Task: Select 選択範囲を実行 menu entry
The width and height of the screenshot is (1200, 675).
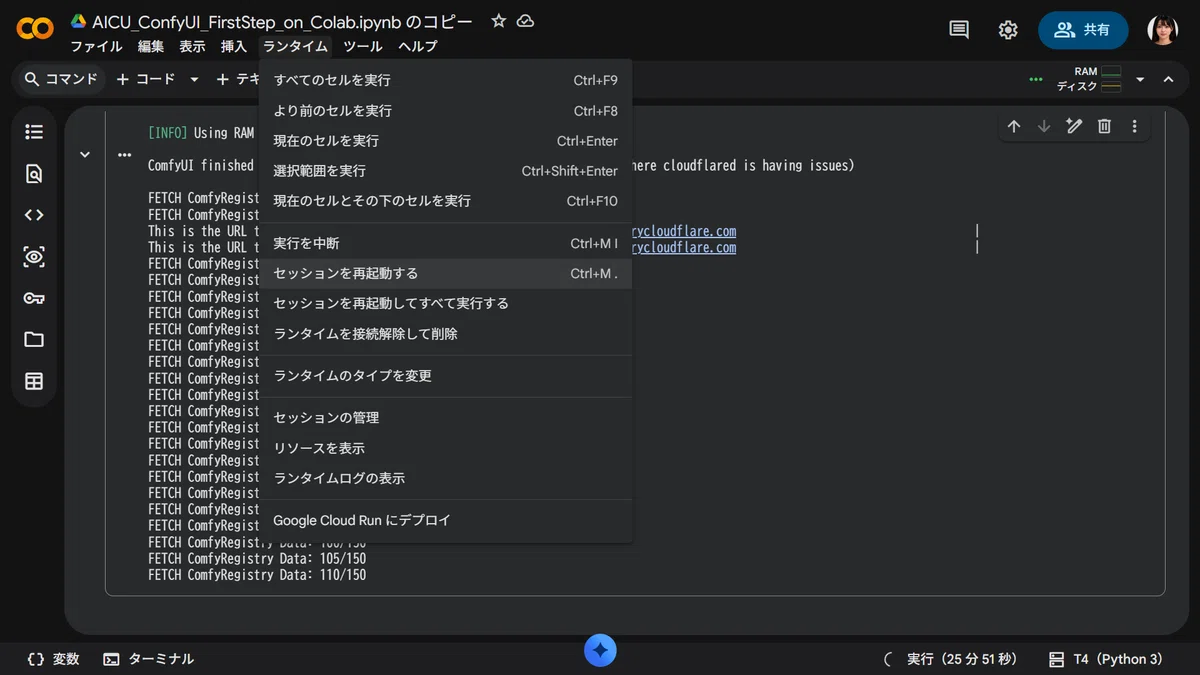Action: [445, 171]
